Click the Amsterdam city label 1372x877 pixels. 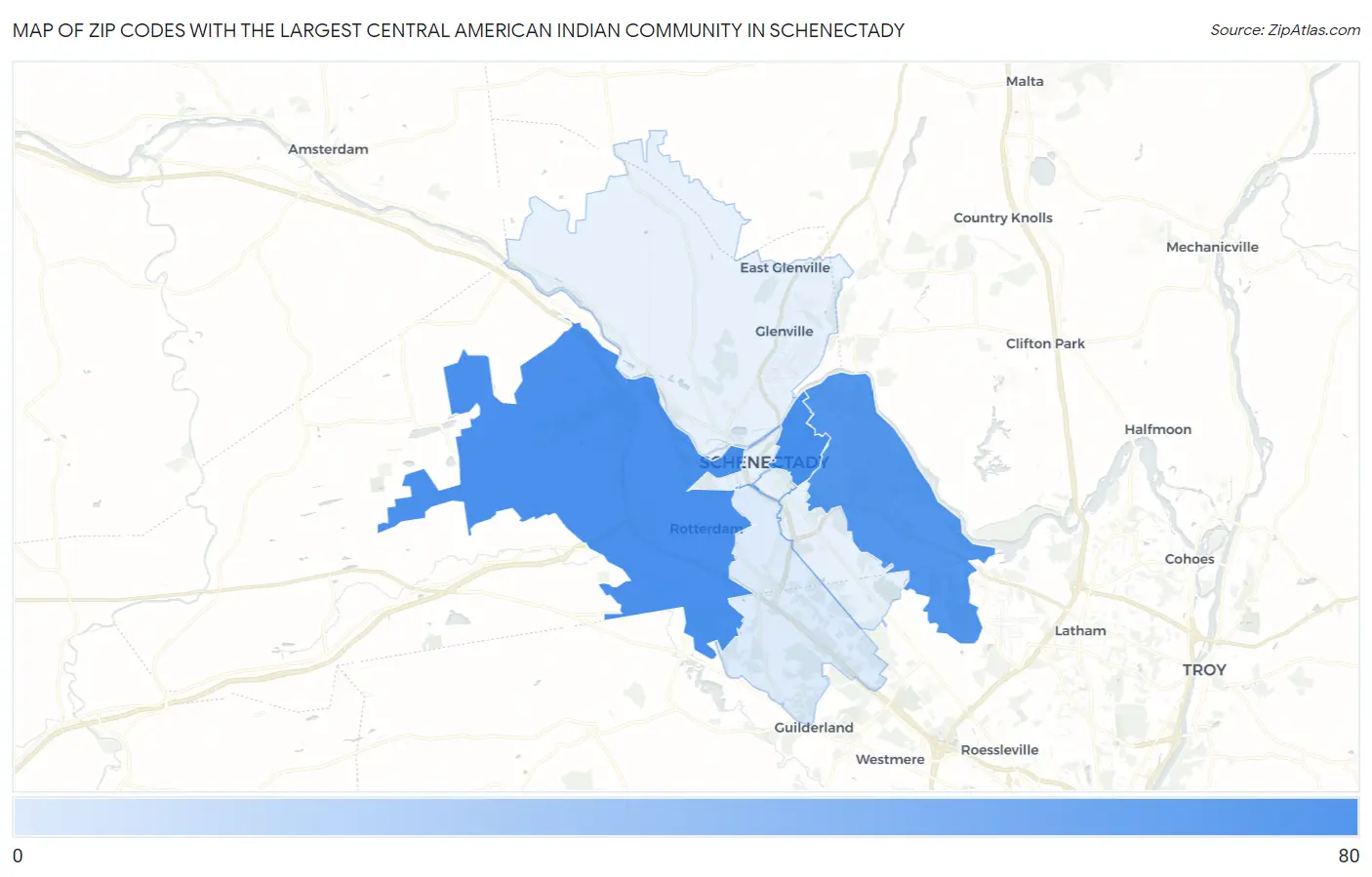click(x=328, y=149)
